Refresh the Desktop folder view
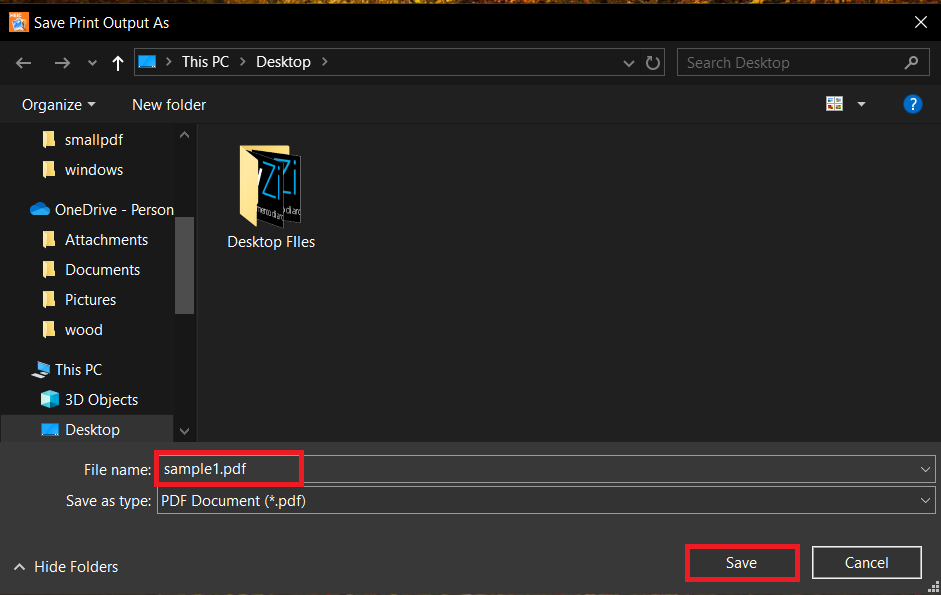The height and width of the screenshot is (595, 941). pos(653,62)
